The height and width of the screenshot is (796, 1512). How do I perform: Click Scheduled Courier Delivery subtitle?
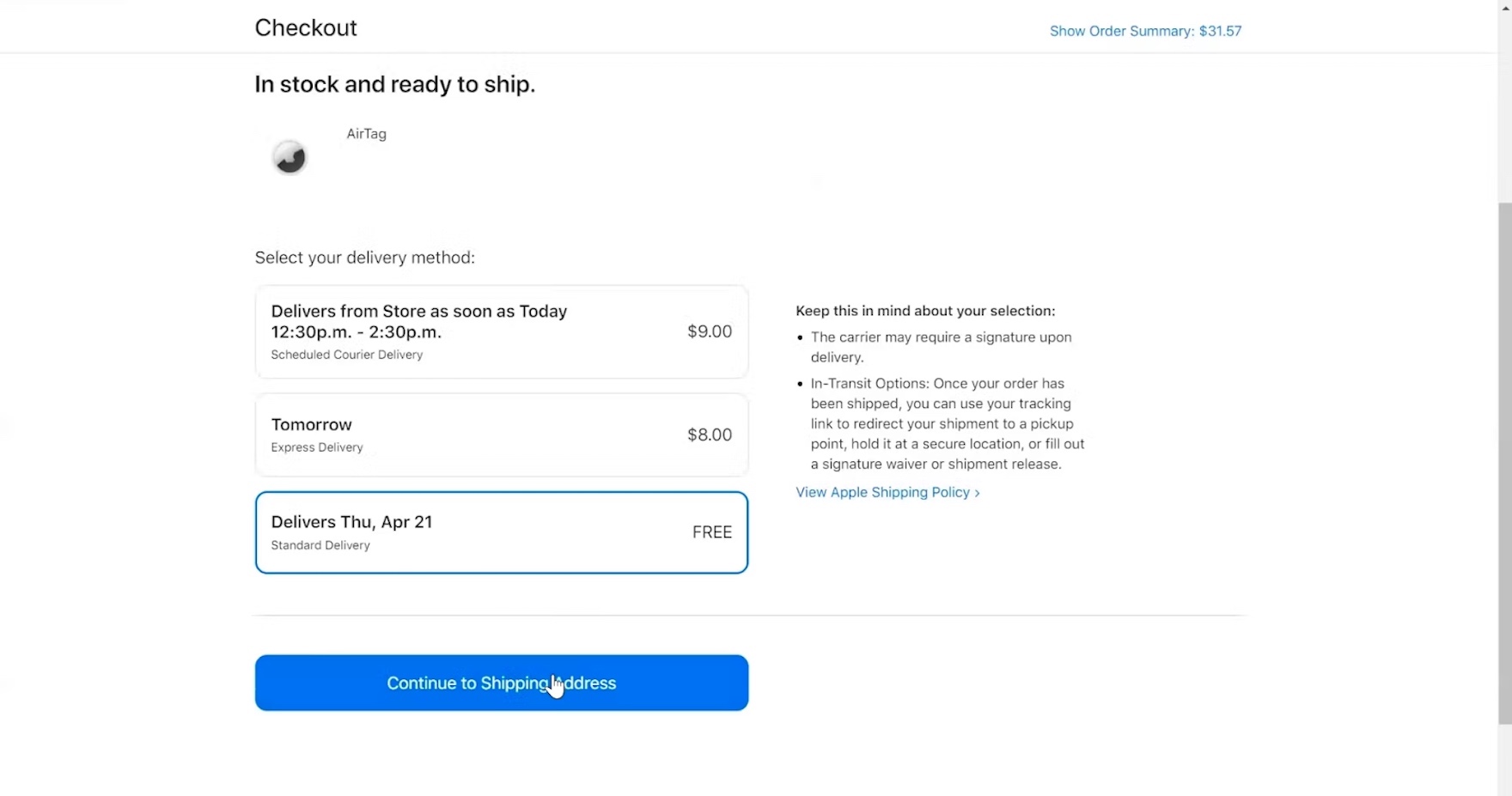click(x=346, y=355)
